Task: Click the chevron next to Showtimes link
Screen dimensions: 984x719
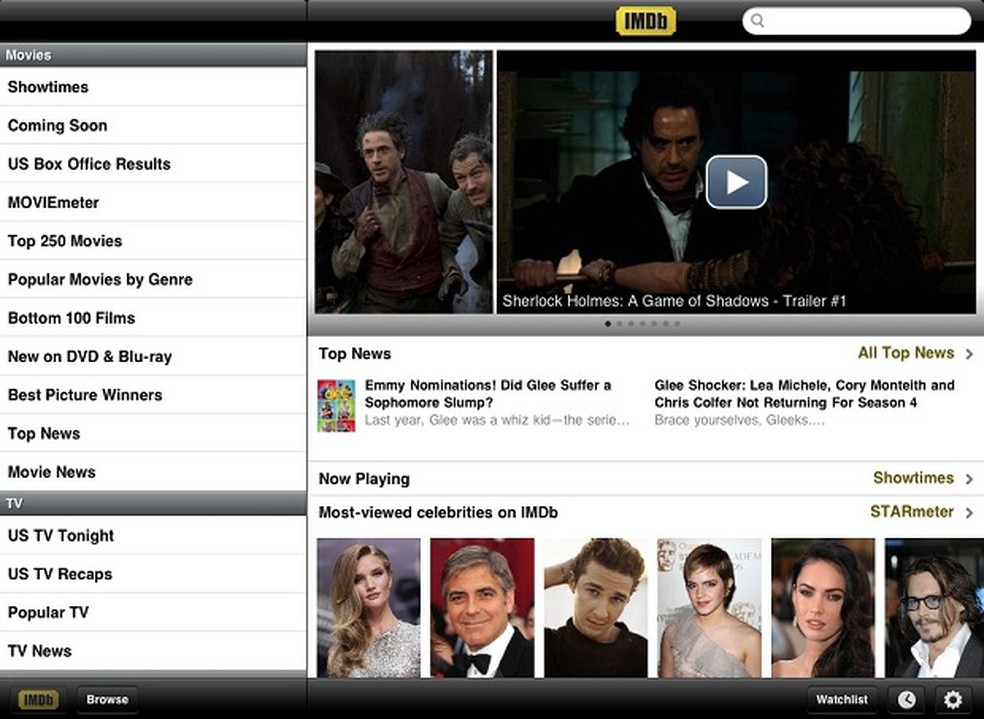Action: point(970,479)
